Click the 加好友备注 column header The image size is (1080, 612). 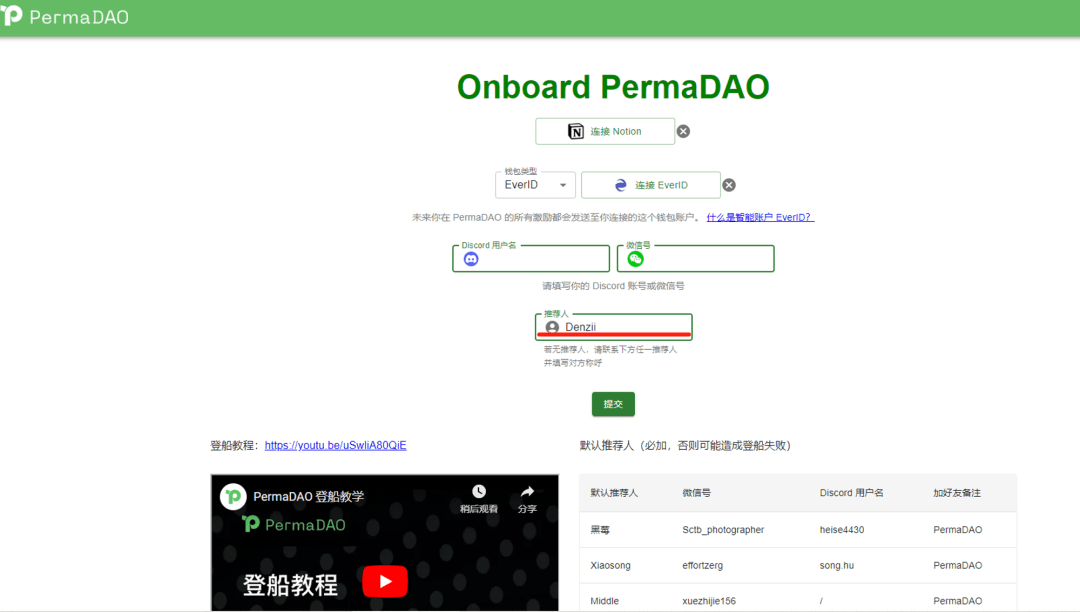[x=957, y=493]
